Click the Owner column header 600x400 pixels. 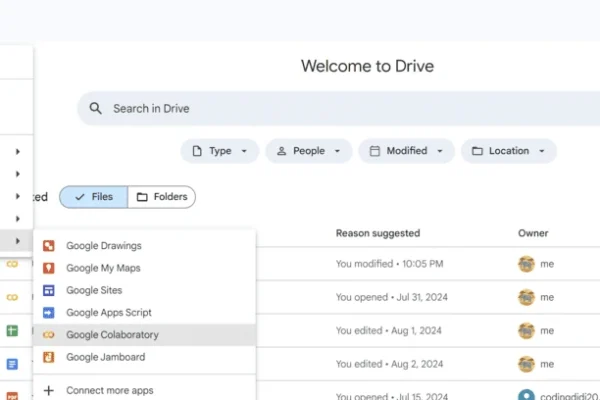tap(533, 233)
